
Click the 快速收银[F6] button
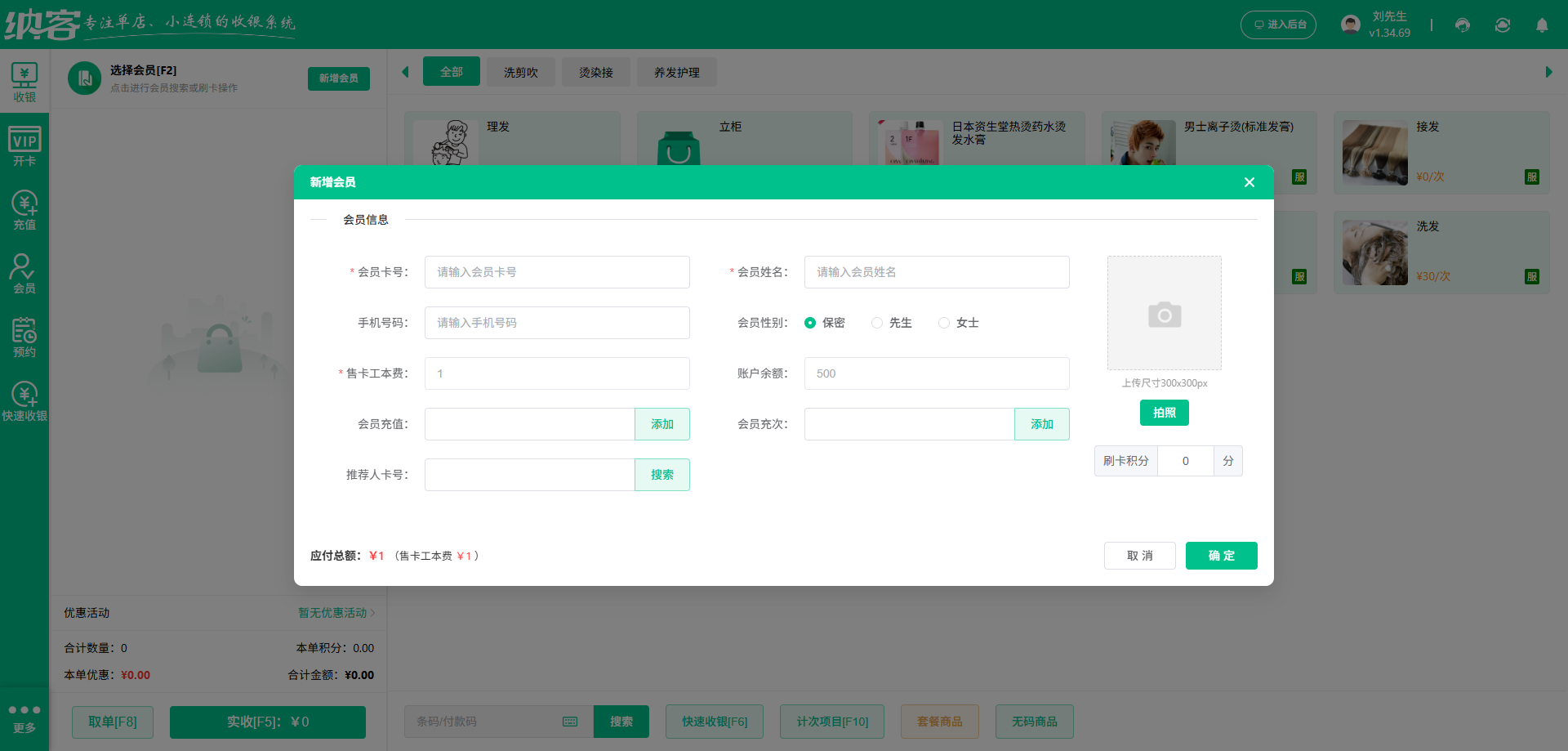point(715,722)
